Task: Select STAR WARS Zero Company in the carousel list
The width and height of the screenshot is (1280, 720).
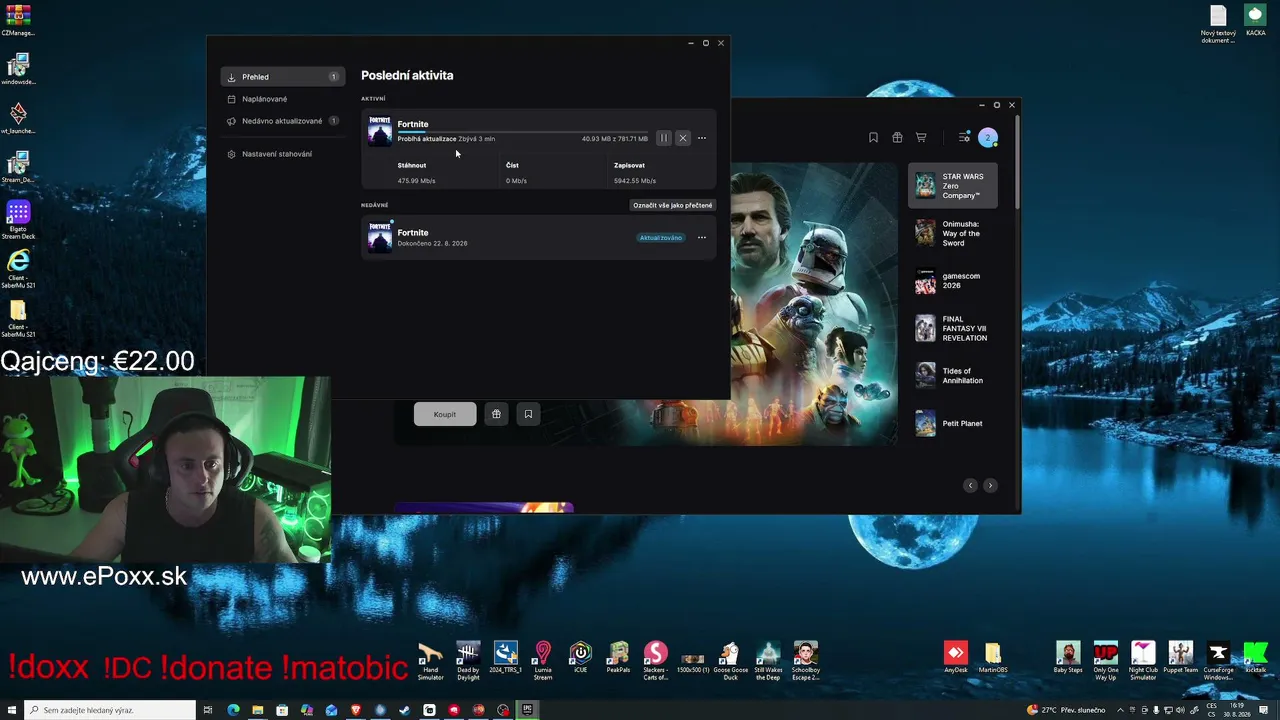Action: [x=953, y=186]
